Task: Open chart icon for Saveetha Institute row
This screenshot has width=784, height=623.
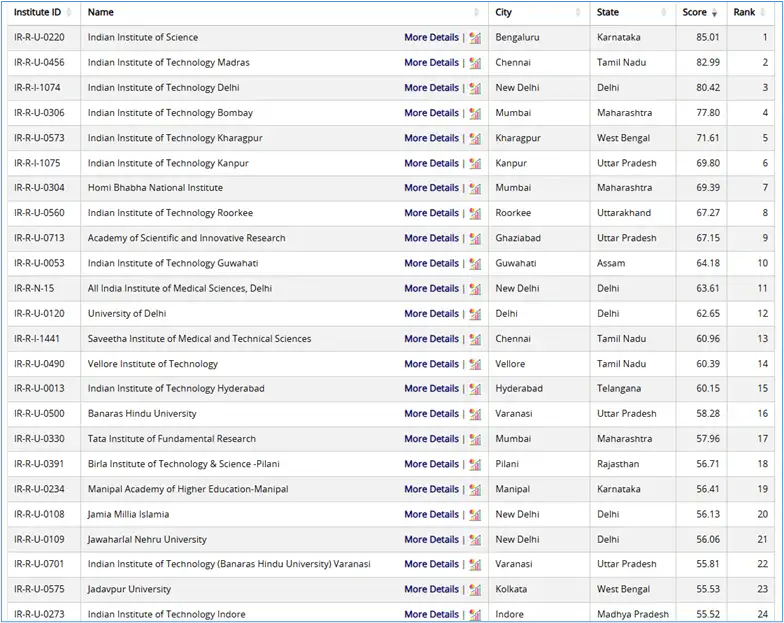Action: point(475,339)
